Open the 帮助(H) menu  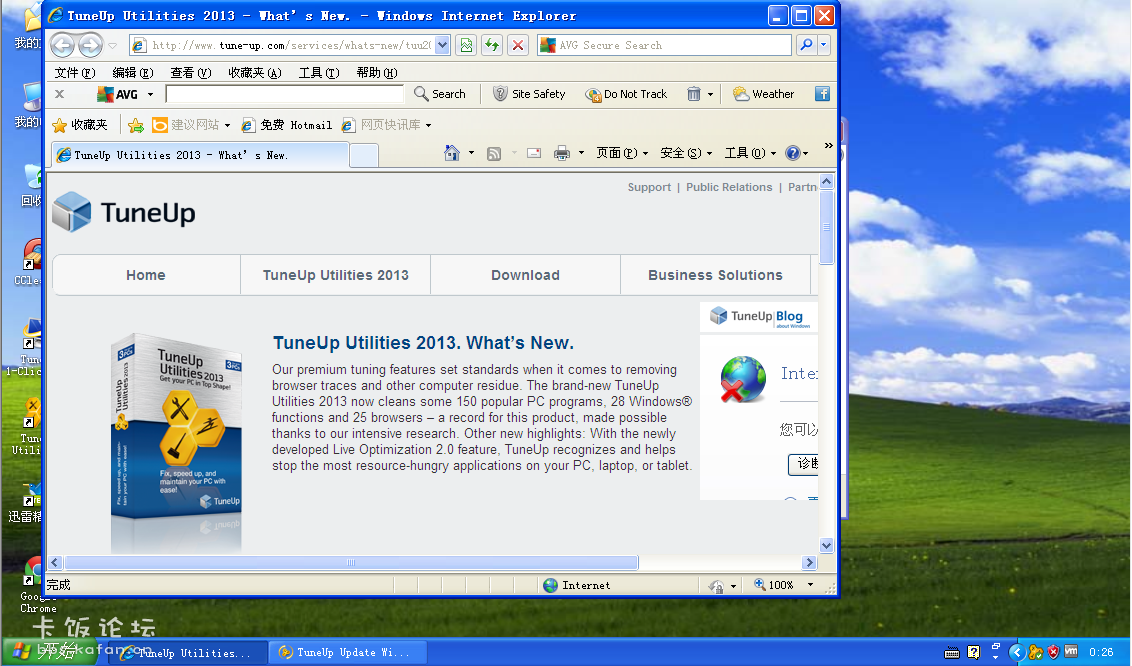coord(377,73)
